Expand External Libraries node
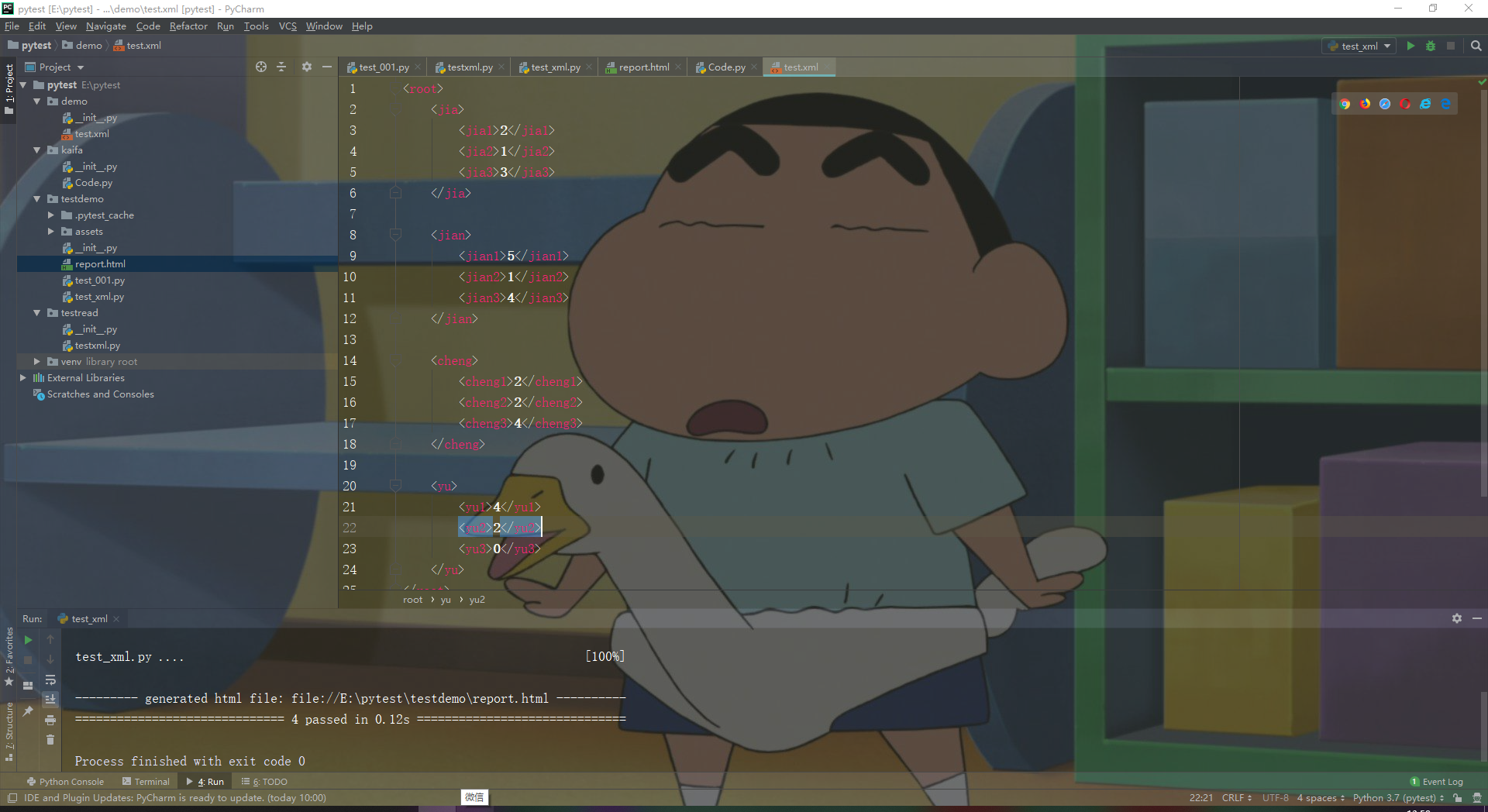 [22, 378]
